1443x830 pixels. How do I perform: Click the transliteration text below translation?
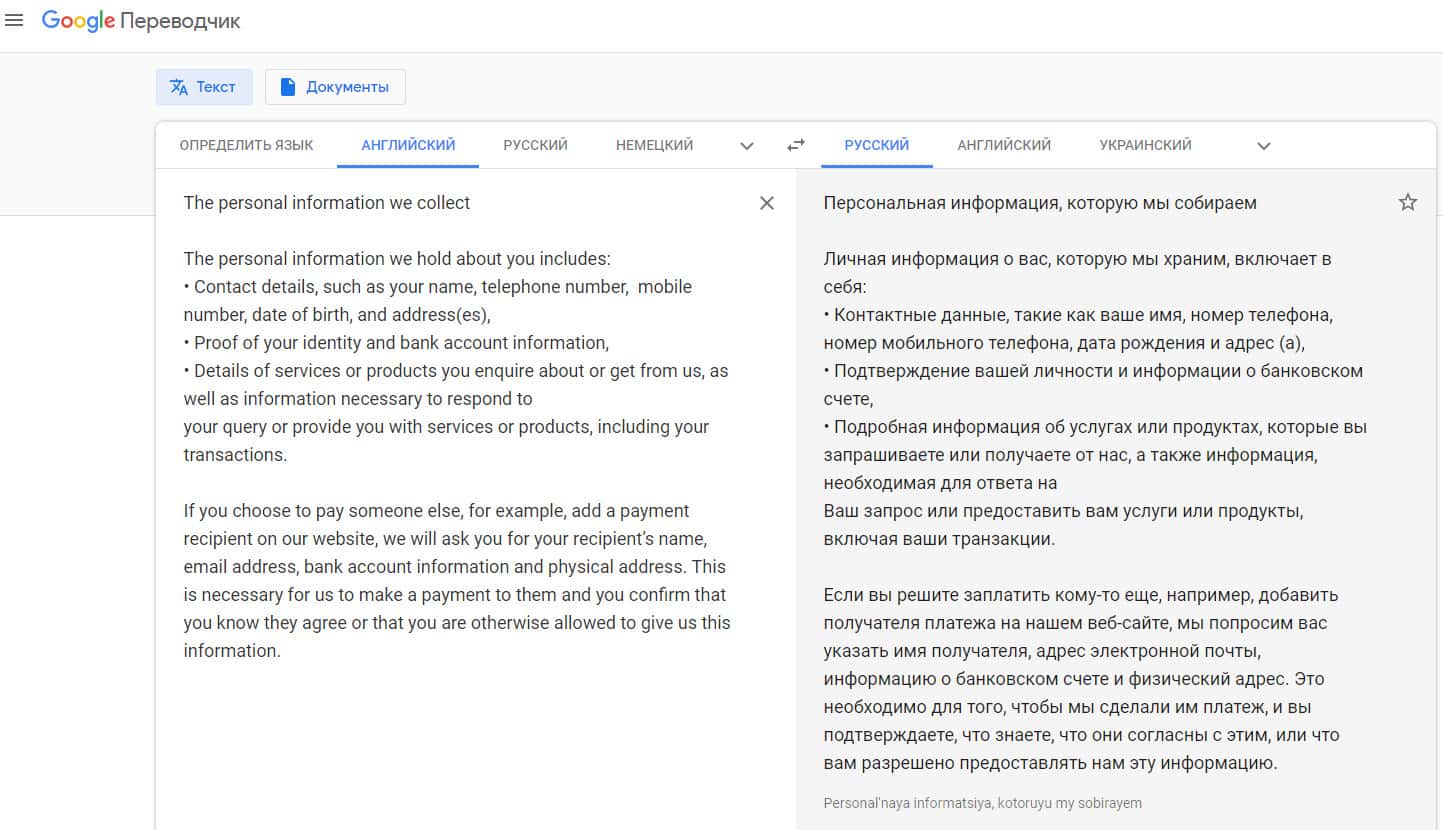(x=982, y=803)
